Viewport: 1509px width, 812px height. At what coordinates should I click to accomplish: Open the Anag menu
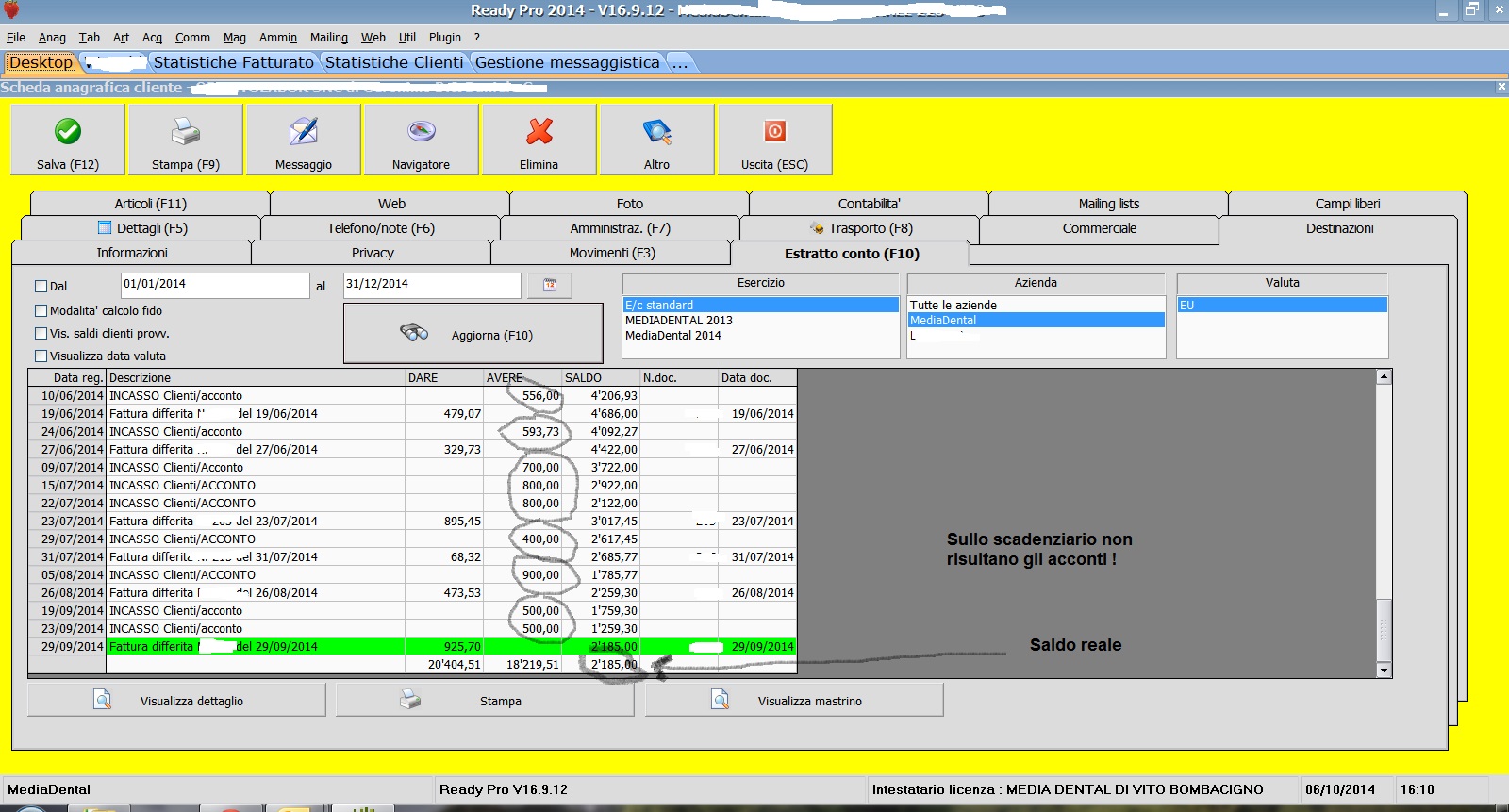(x=52, y=38)
